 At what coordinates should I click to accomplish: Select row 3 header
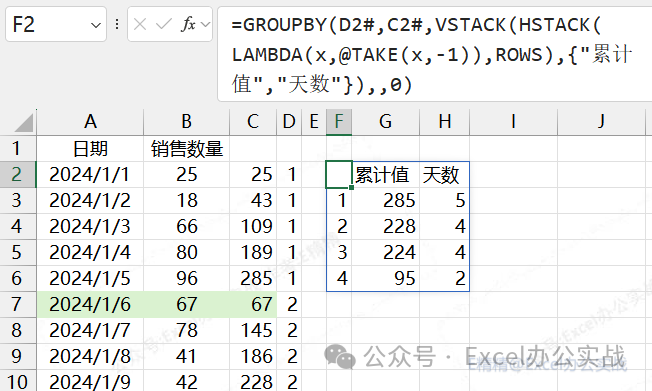tap(18, 200)
